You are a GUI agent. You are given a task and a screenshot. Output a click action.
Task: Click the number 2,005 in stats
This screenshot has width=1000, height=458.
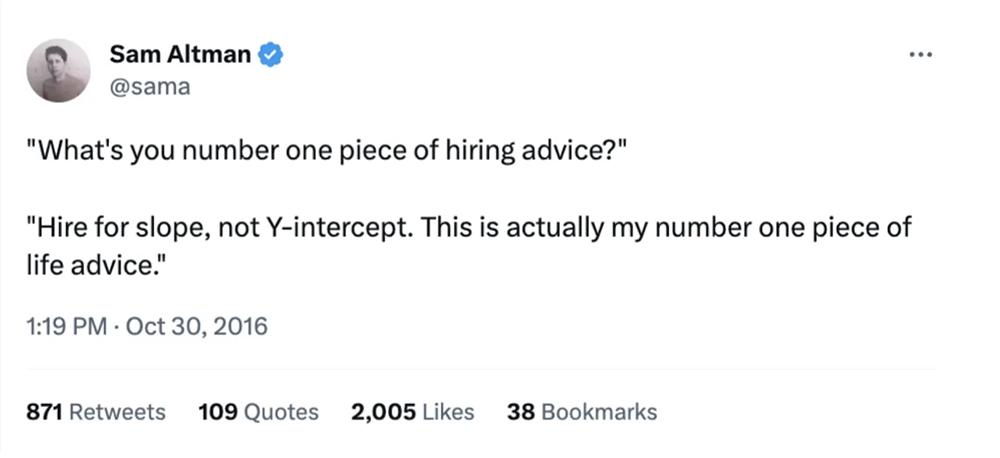[x=384, y=412]
